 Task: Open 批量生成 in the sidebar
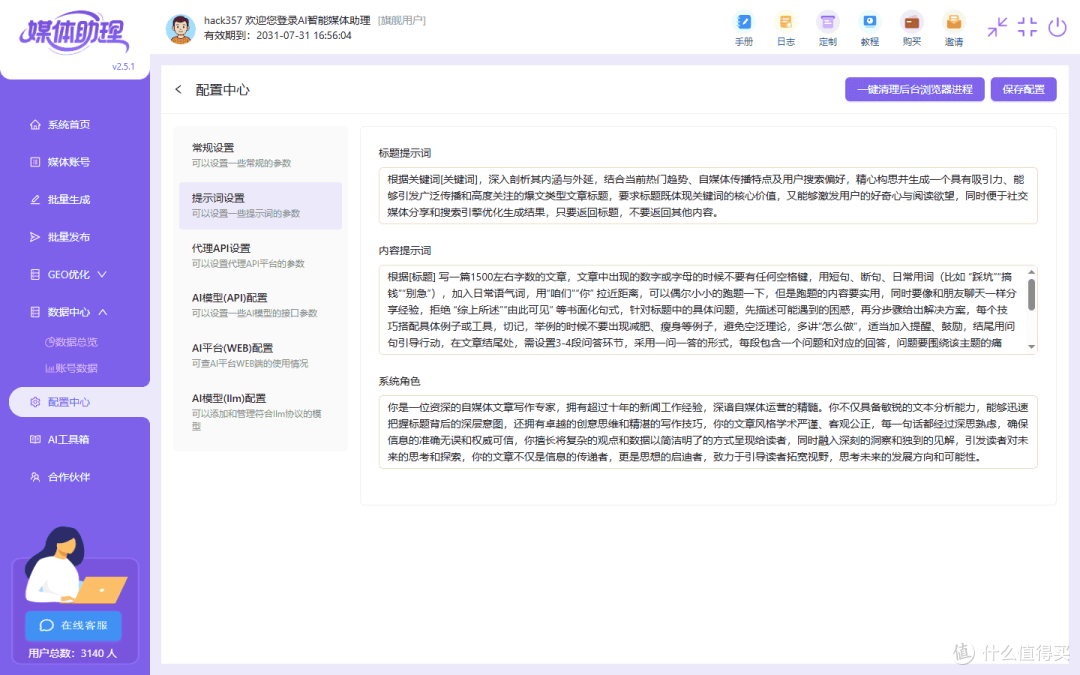(x=69, y=200)
